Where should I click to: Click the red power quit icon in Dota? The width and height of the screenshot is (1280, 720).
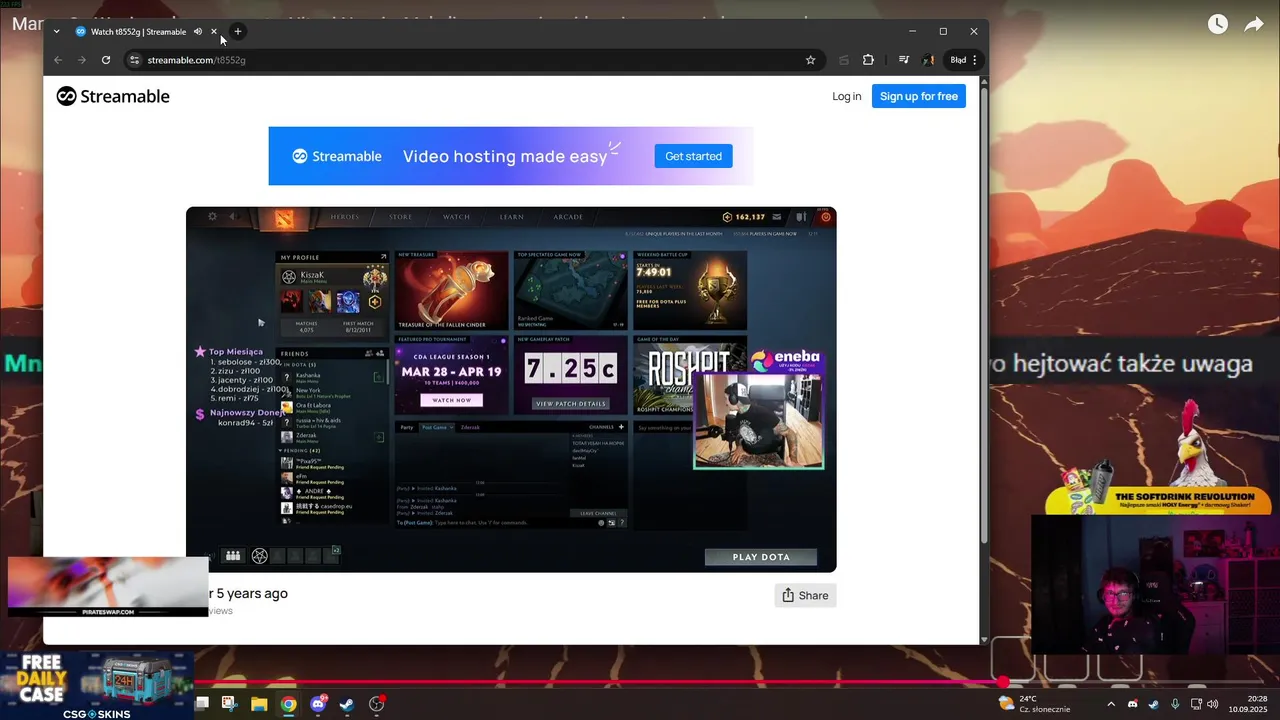point(826,216)
